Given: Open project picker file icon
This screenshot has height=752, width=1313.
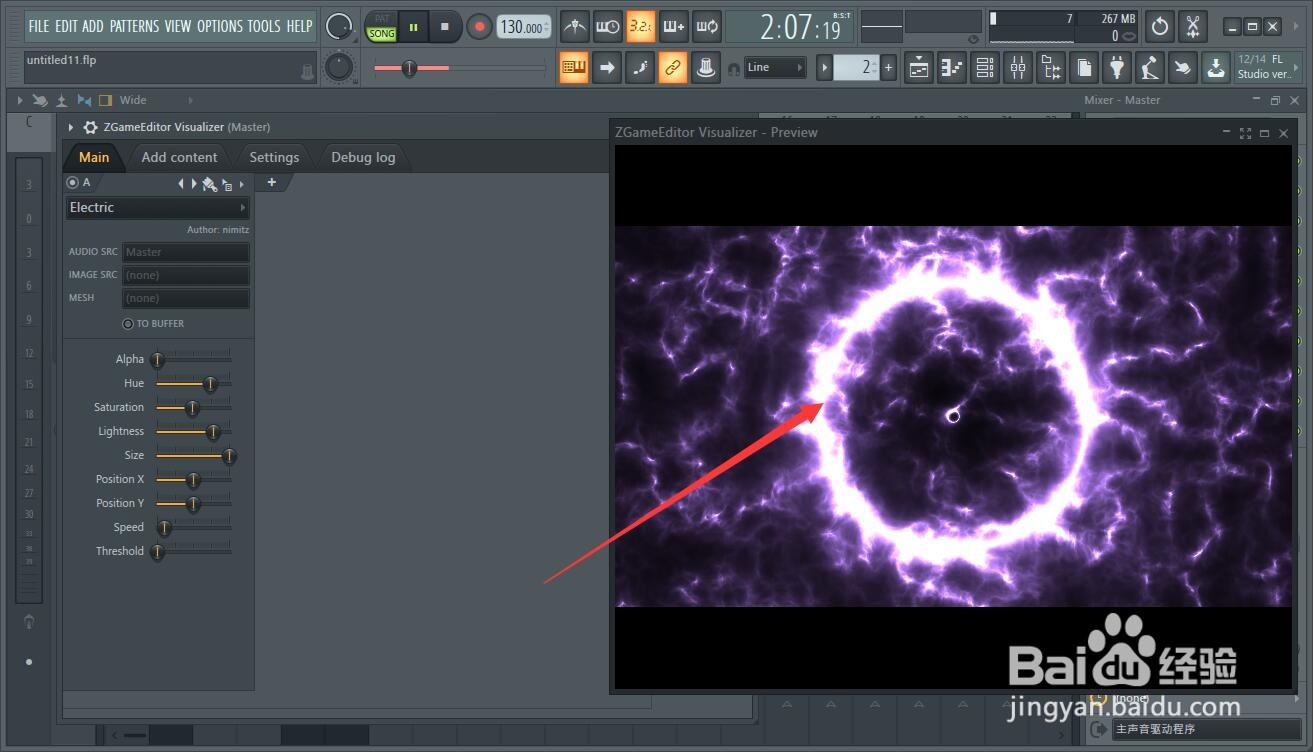Looking at the screenshot, I should coord(1084,68).
